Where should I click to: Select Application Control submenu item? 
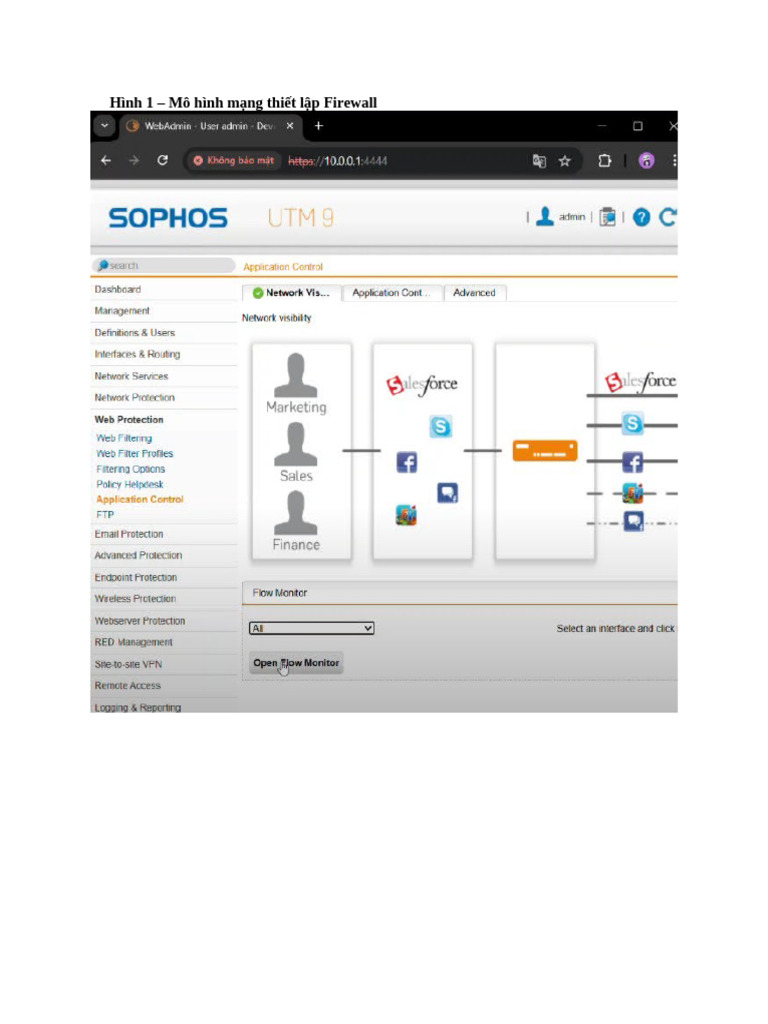point(140,499)
